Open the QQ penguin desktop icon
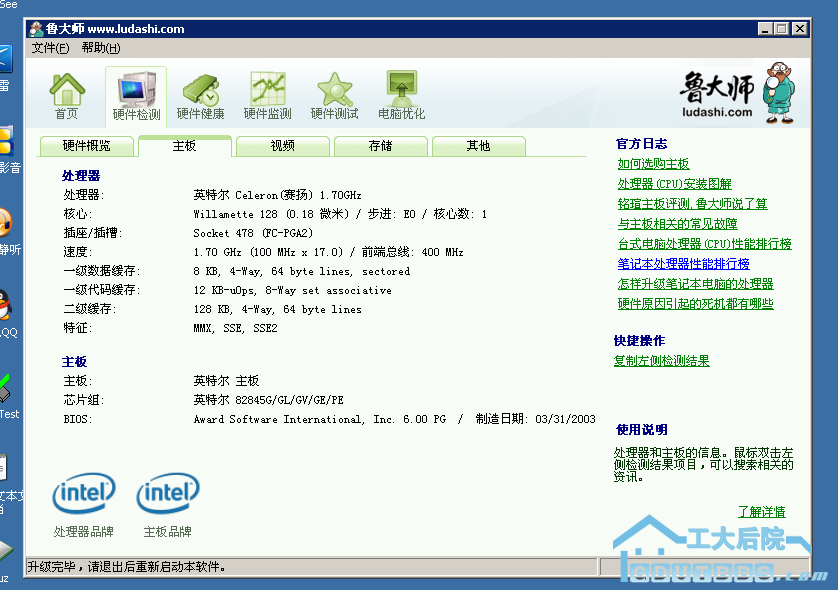 pos(4,305)
